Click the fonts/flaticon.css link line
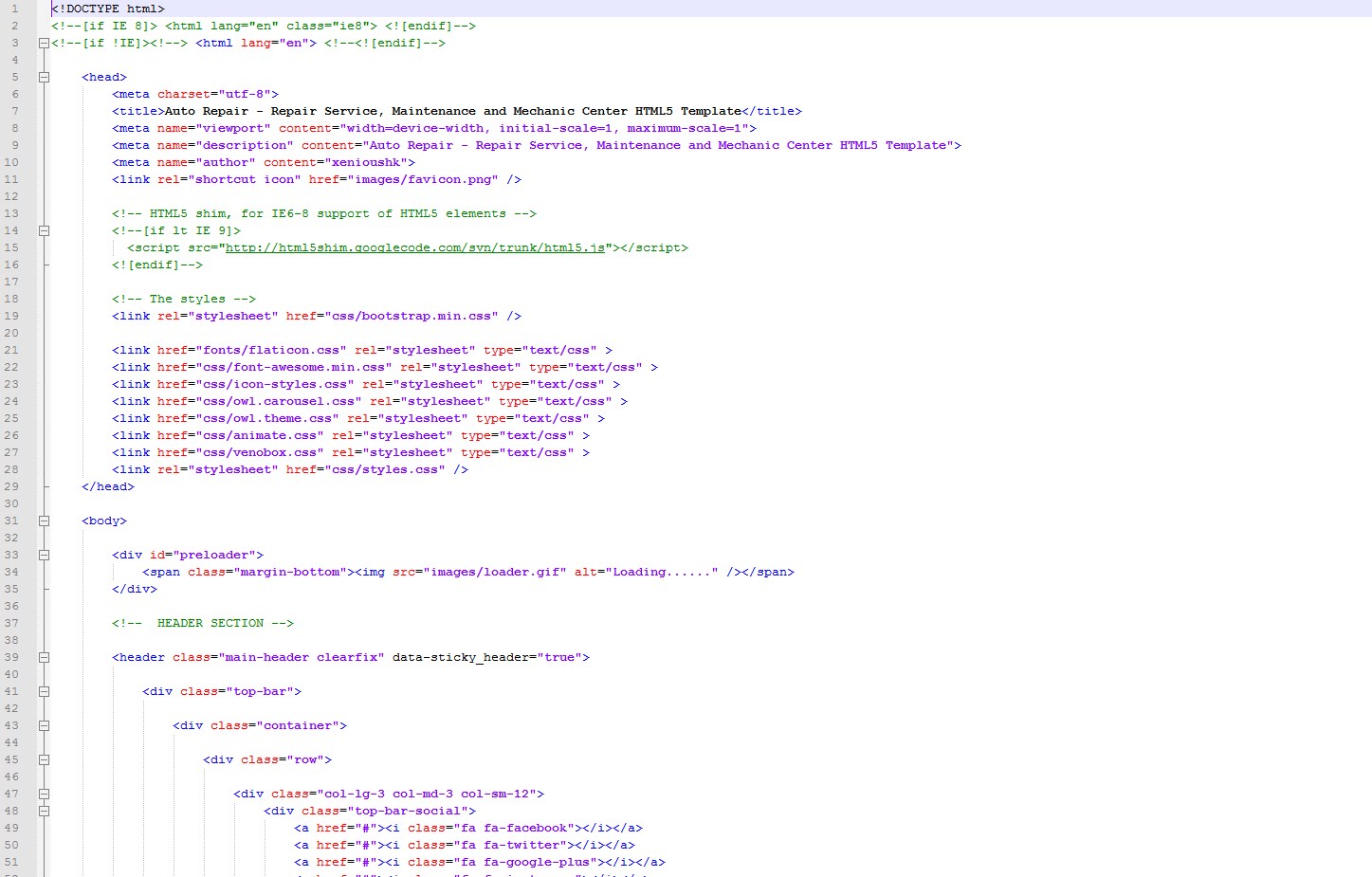1372x877 pixels. pyautogui.click(x=362, y=350)
